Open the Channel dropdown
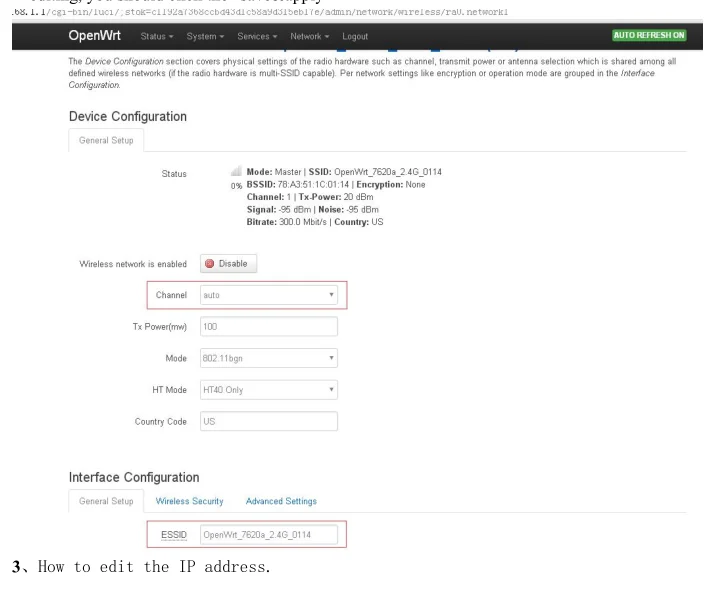This screenshot has height=592, width=711. [x=269, y=295]
